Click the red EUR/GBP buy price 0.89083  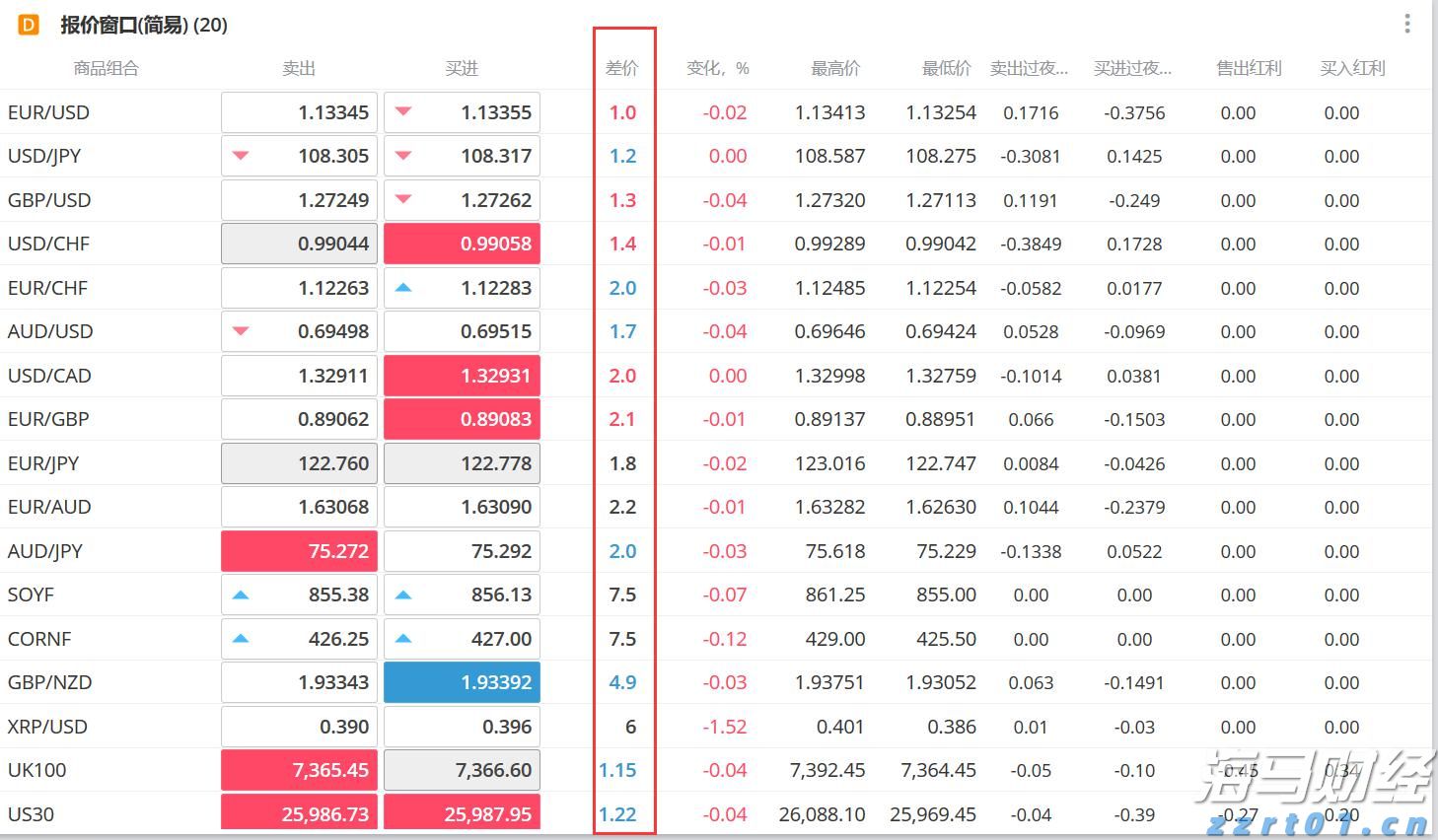point(462,418)
